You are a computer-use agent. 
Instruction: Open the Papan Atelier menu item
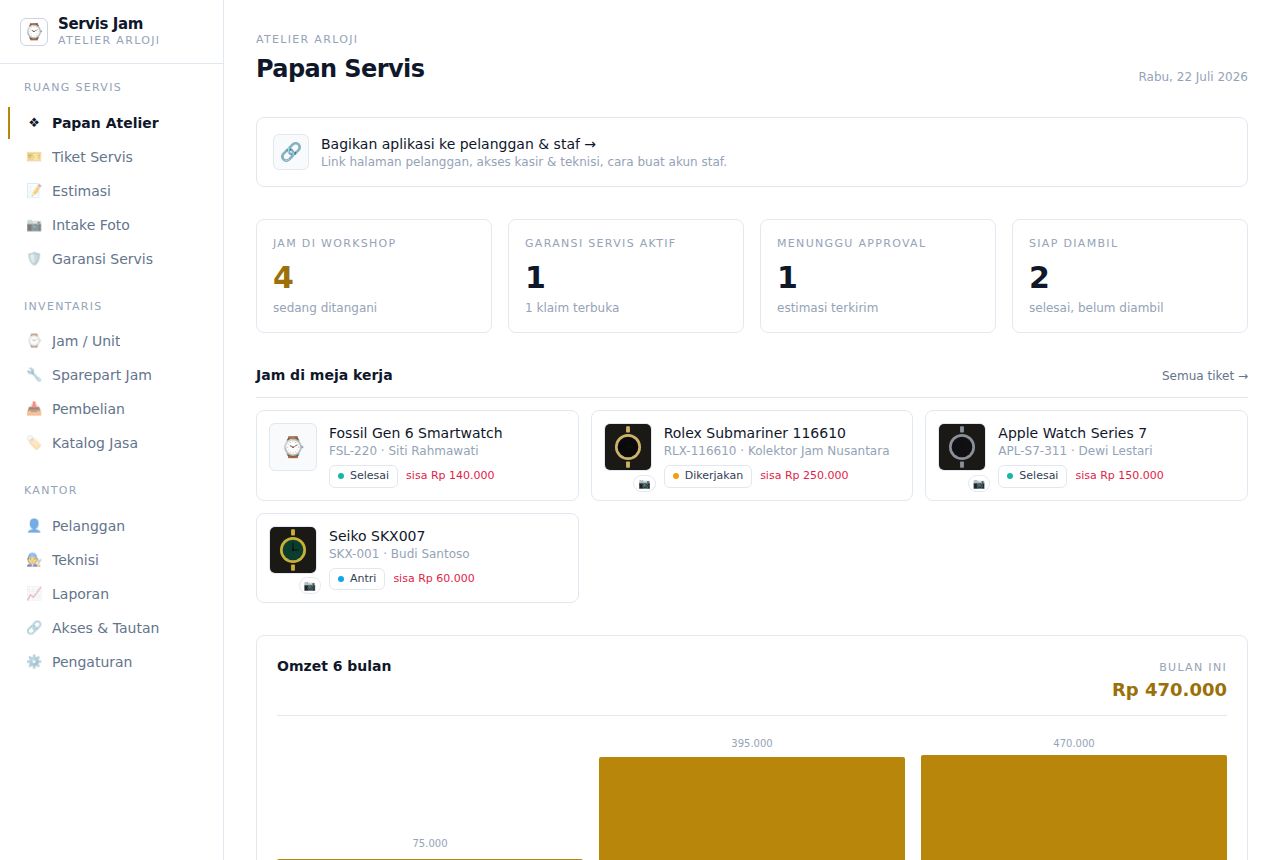(x=112, y=123)
